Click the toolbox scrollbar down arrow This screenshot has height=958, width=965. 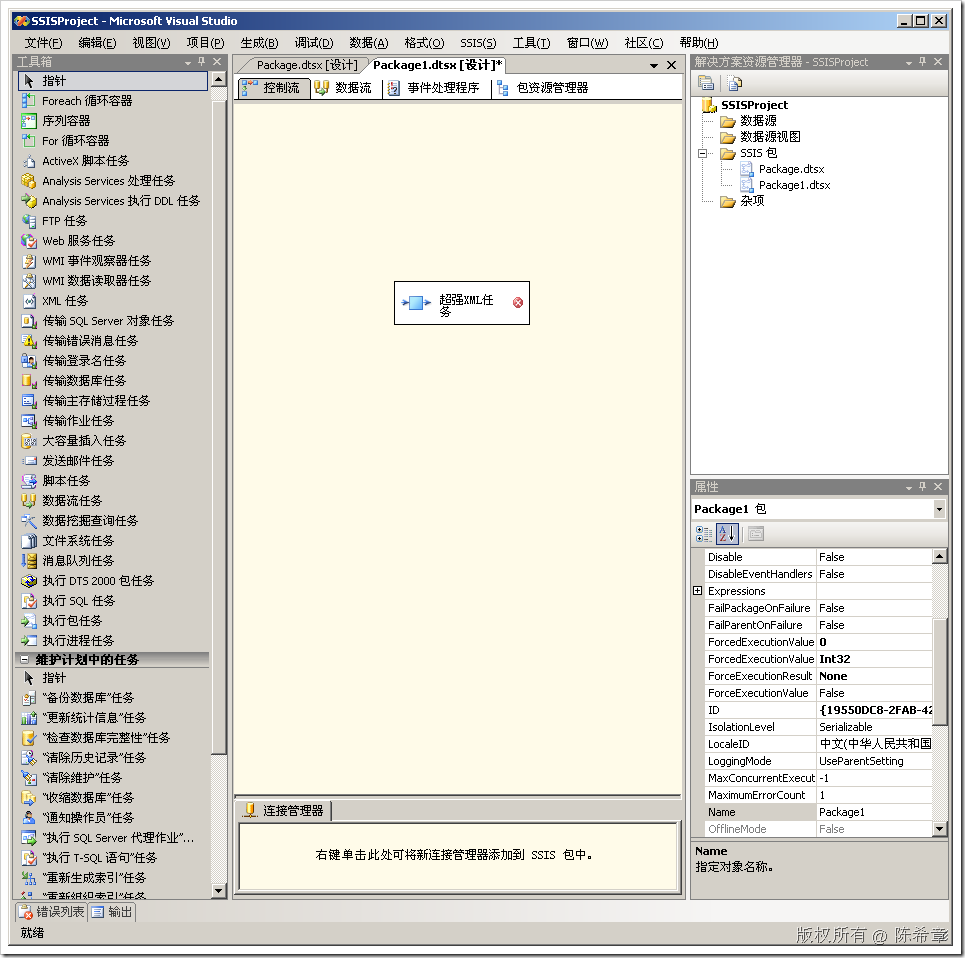click(x=218, y=890)
